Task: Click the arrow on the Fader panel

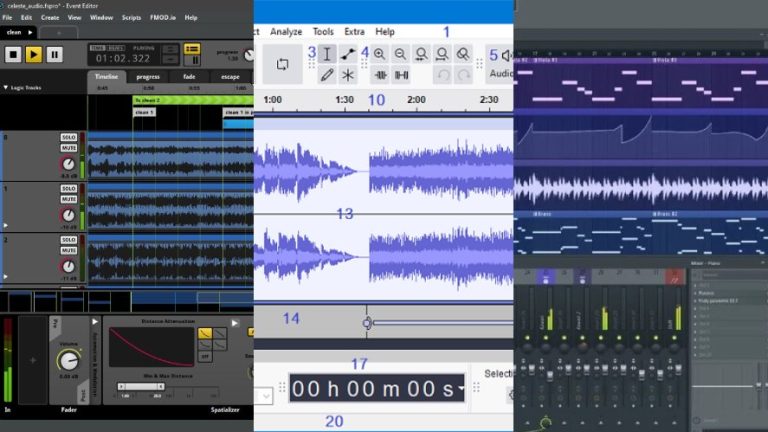Action: (x=95, y=322)
